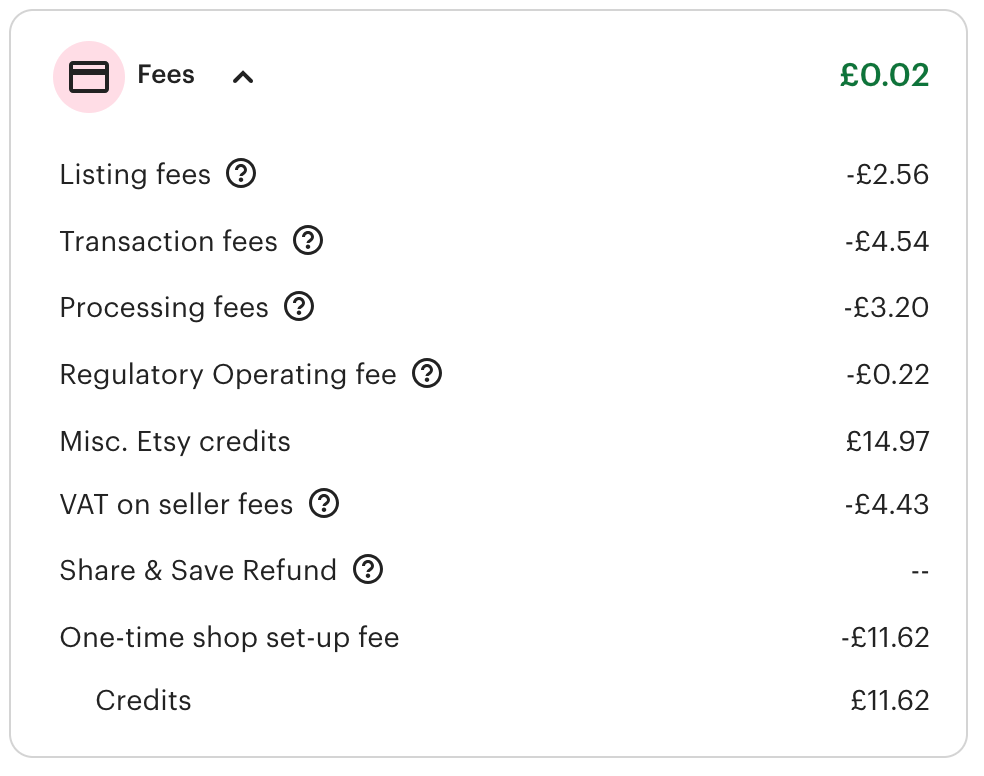This screenshot has height=776, width=984.
Task: Click the indented Credits sub-item label
Action: [143, 701]
